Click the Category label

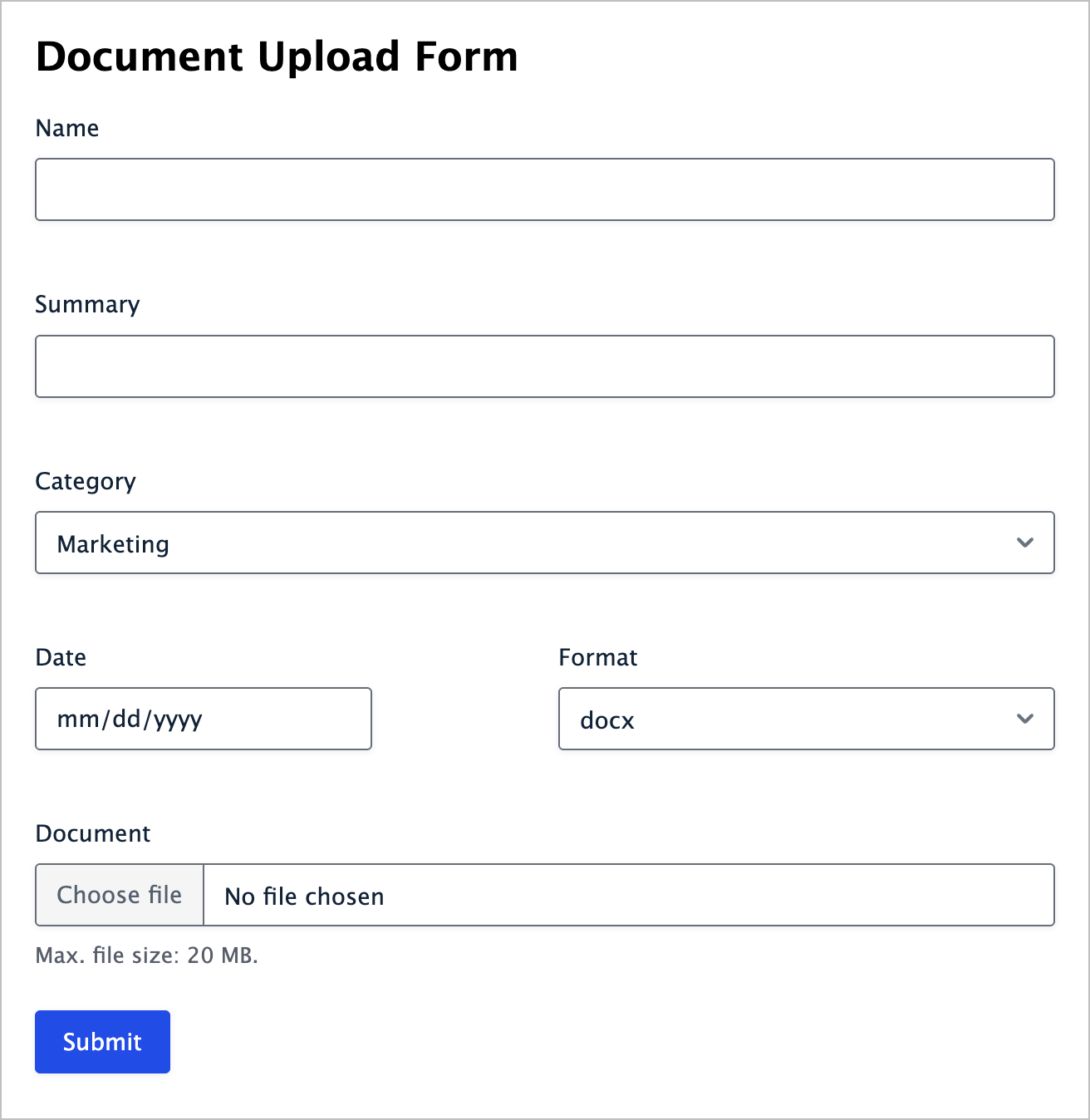click(x=85, y=481)
